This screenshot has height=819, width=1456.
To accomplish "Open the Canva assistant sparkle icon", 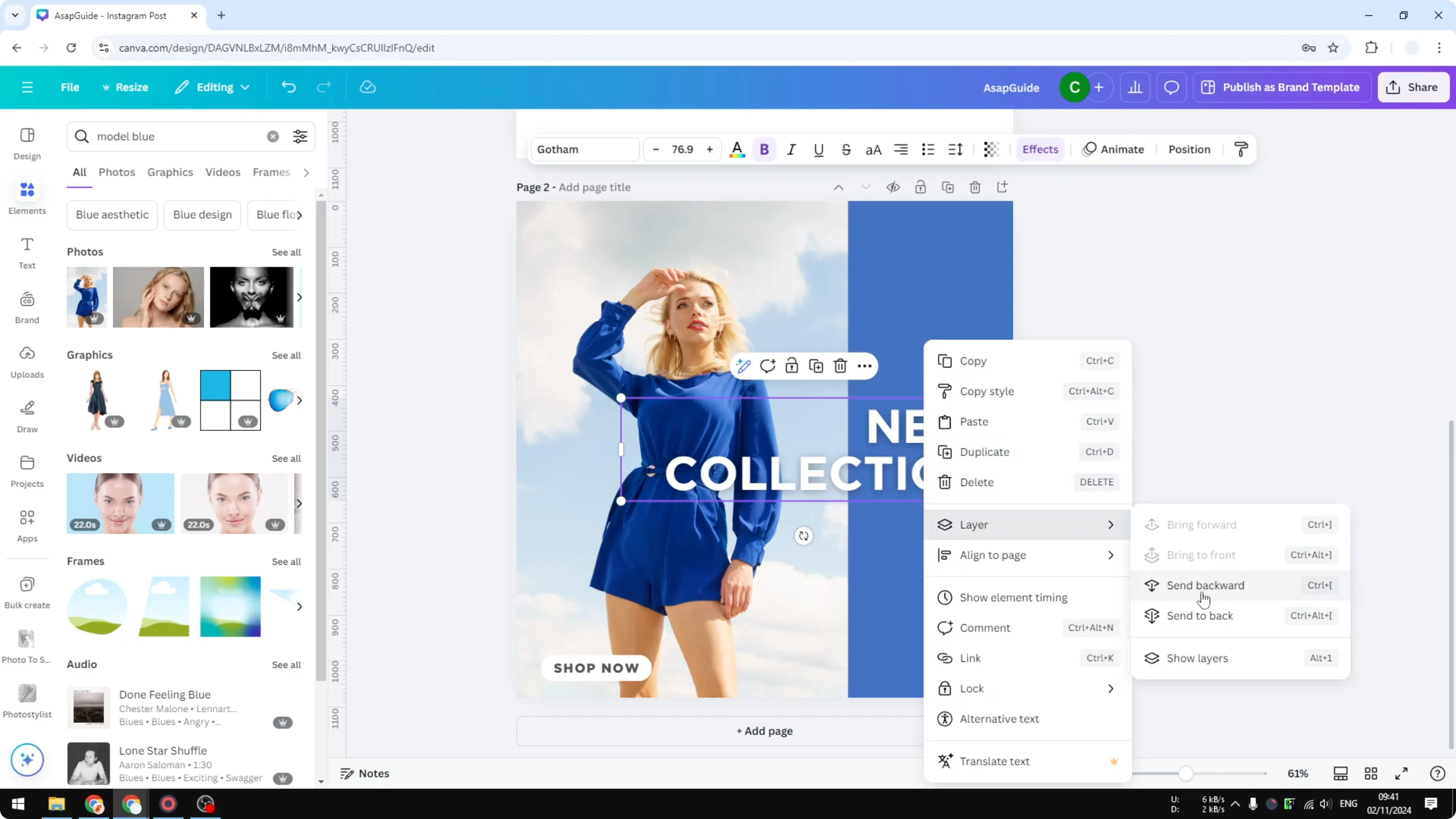I will pos(27,760).
